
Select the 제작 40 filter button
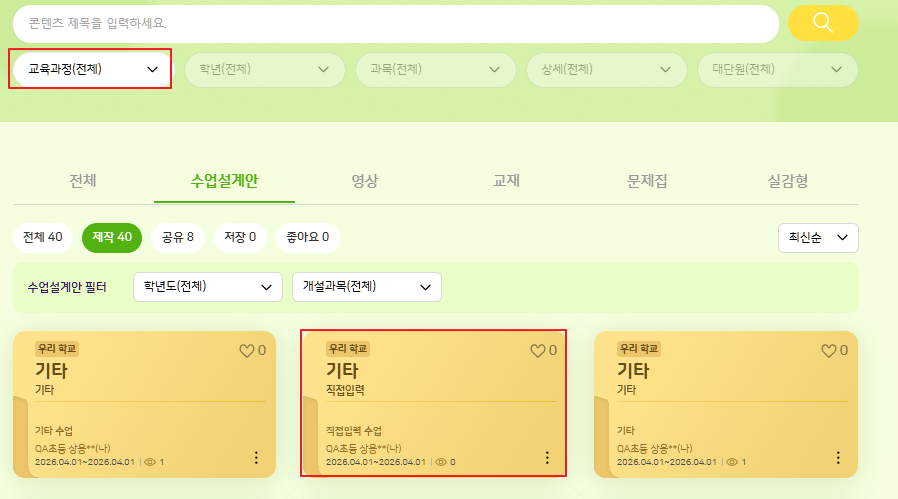coord(112,237)
